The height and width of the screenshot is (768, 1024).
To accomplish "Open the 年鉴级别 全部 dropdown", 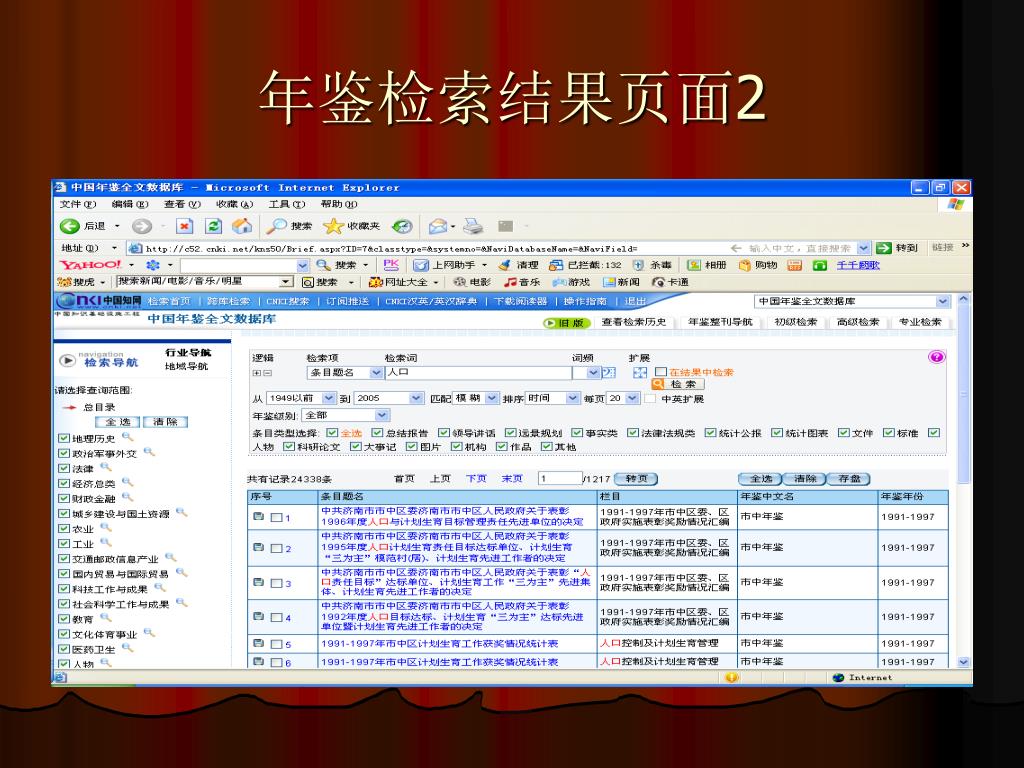I will [x=383, y=415].
